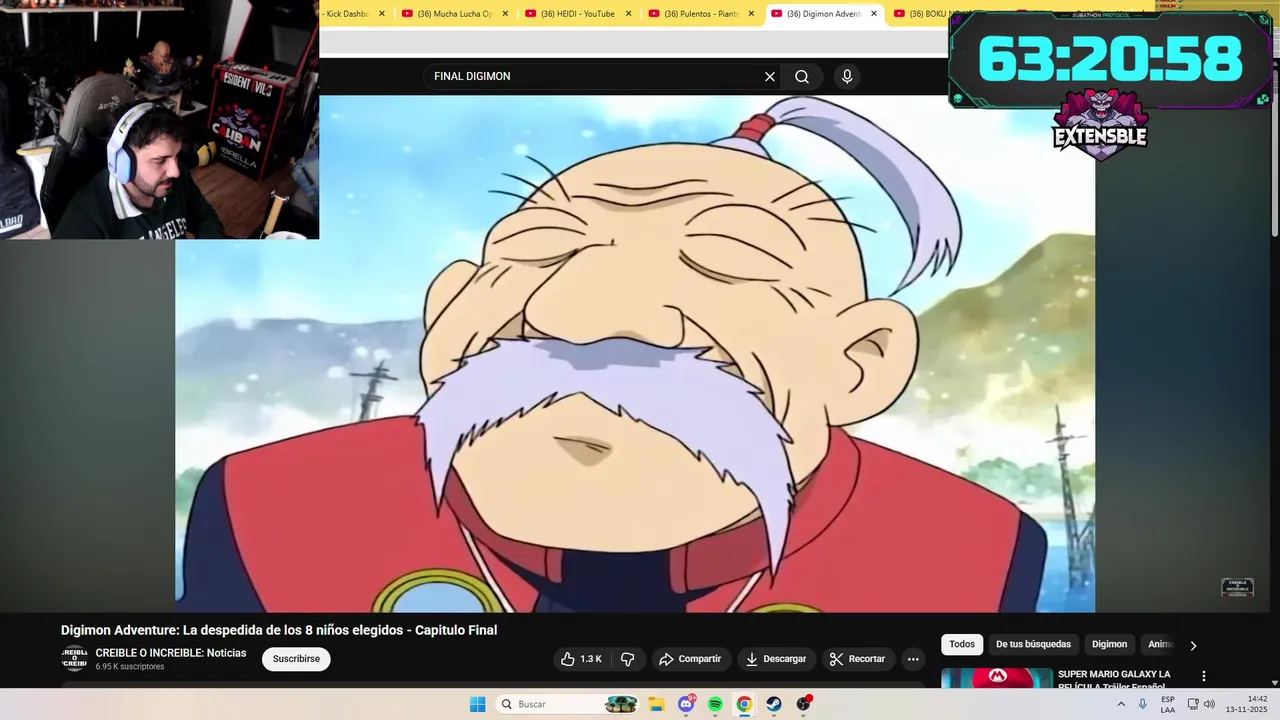Open the Compartir share dialog
This screenshot has height=720, width=1280.
[x=690, y=659]
